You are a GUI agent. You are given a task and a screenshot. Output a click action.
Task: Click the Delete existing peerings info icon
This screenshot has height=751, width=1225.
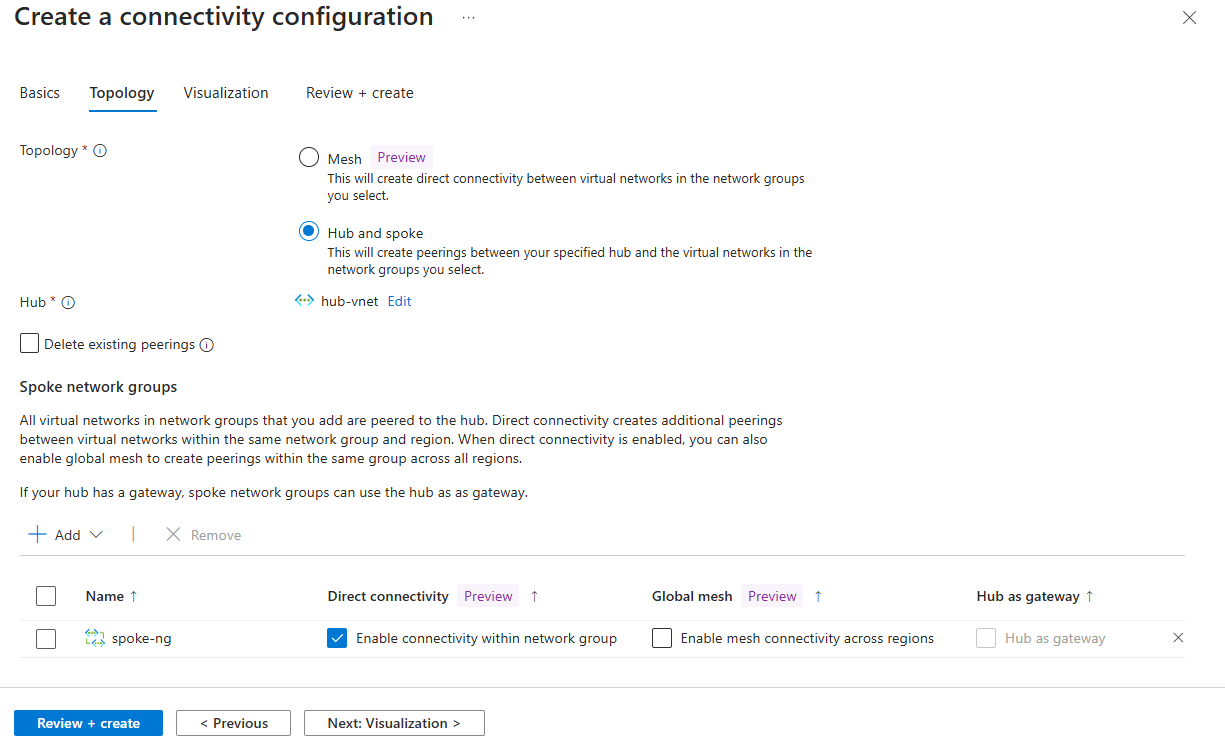tap(207, 344)
